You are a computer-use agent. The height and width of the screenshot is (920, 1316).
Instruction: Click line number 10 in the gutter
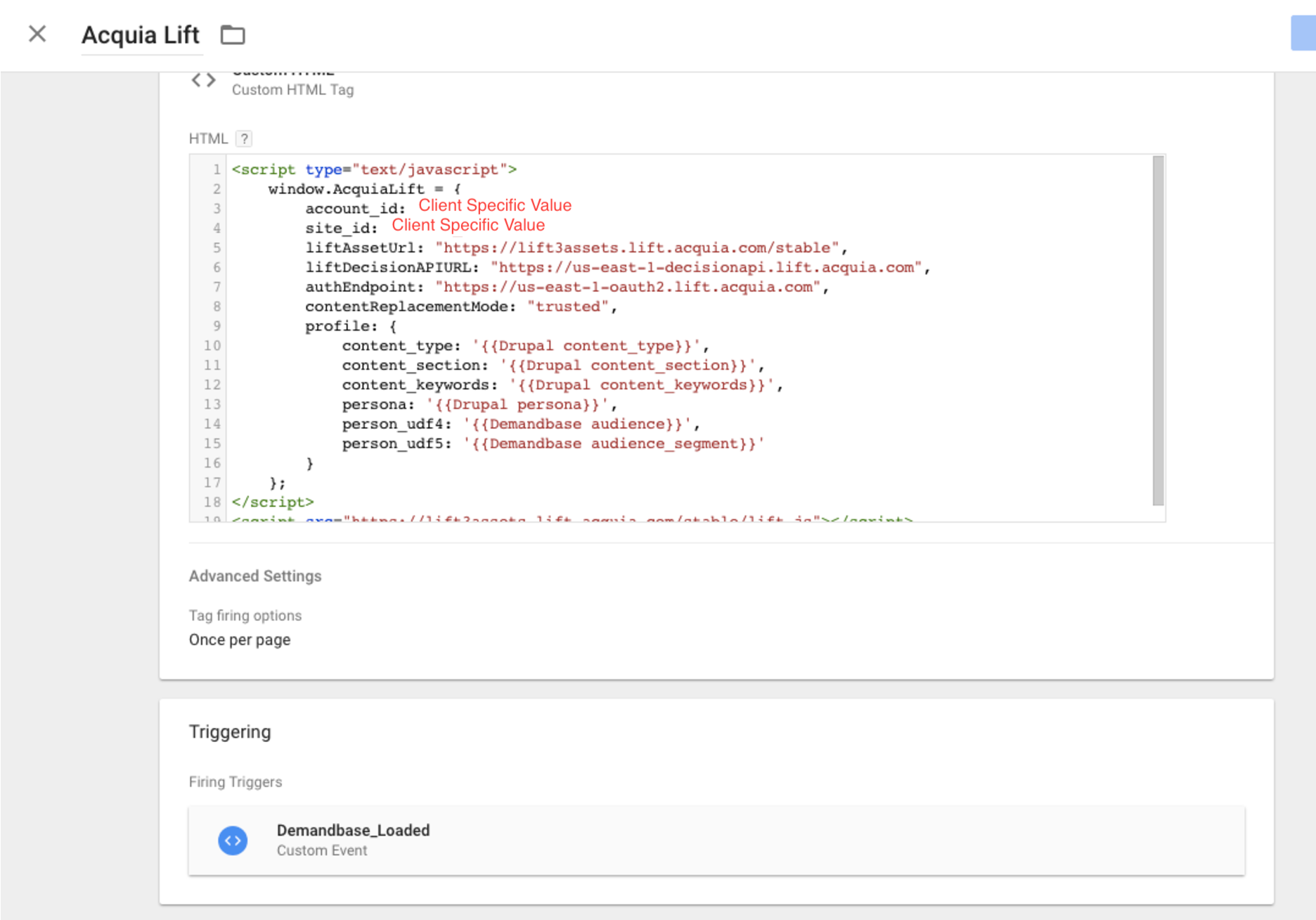pyautogui.click(x=212, y=346)
